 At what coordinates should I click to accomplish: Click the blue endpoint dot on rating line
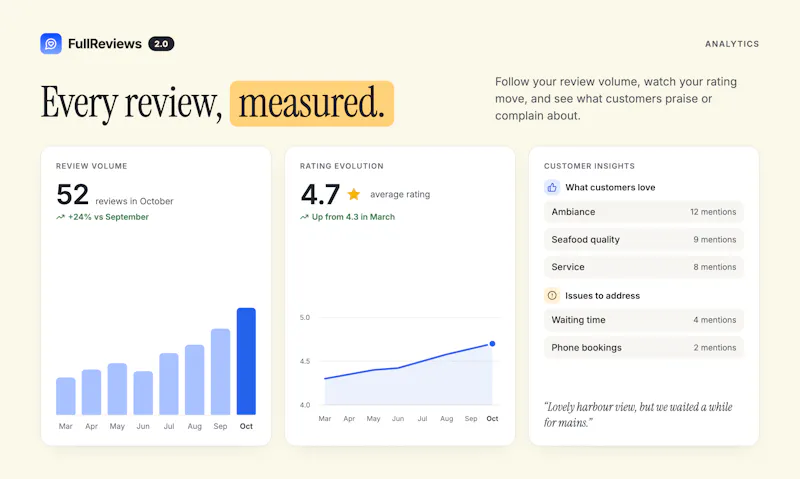coord(492,344)
